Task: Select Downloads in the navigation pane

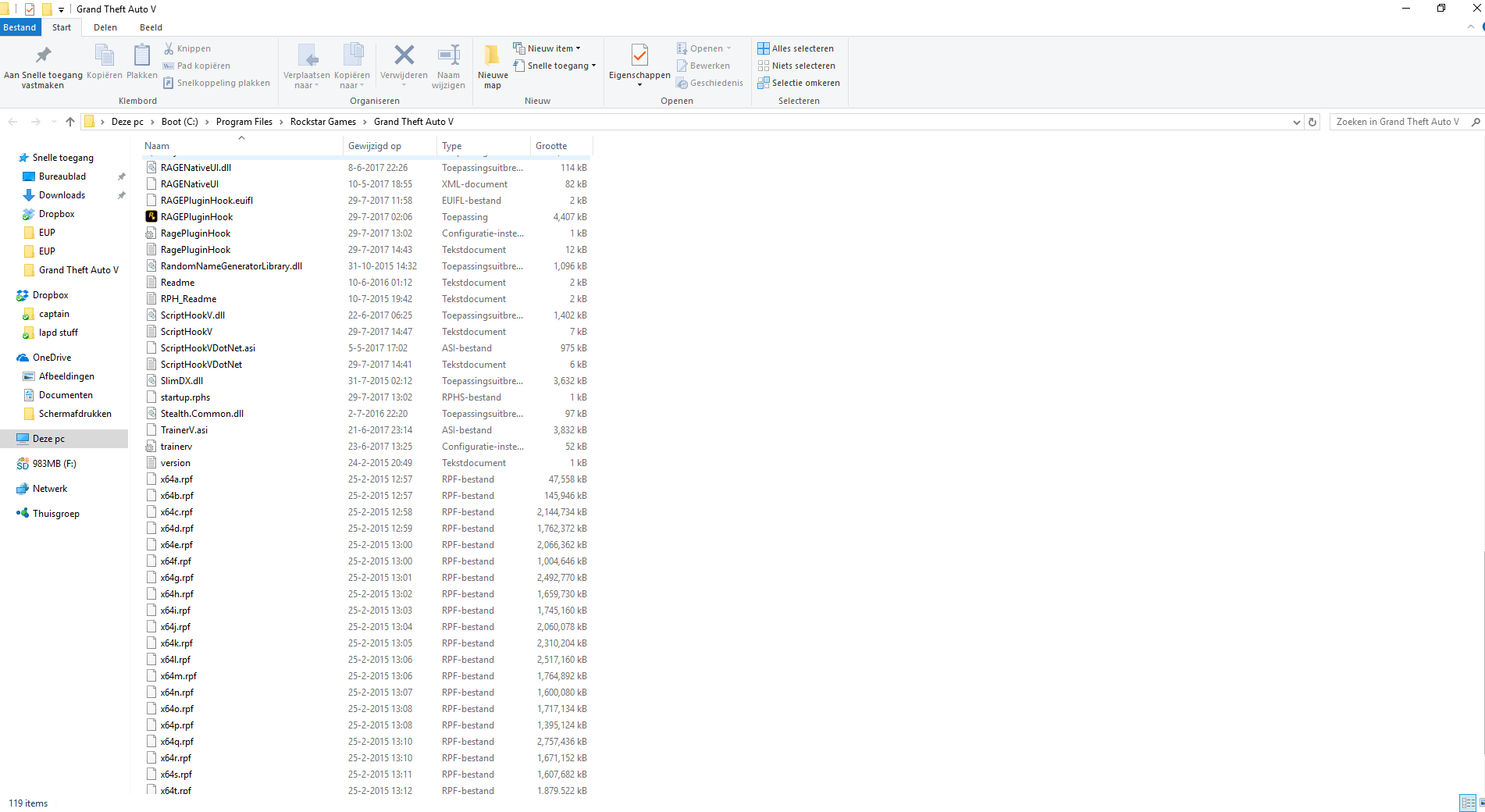Action: pos(62,195)
